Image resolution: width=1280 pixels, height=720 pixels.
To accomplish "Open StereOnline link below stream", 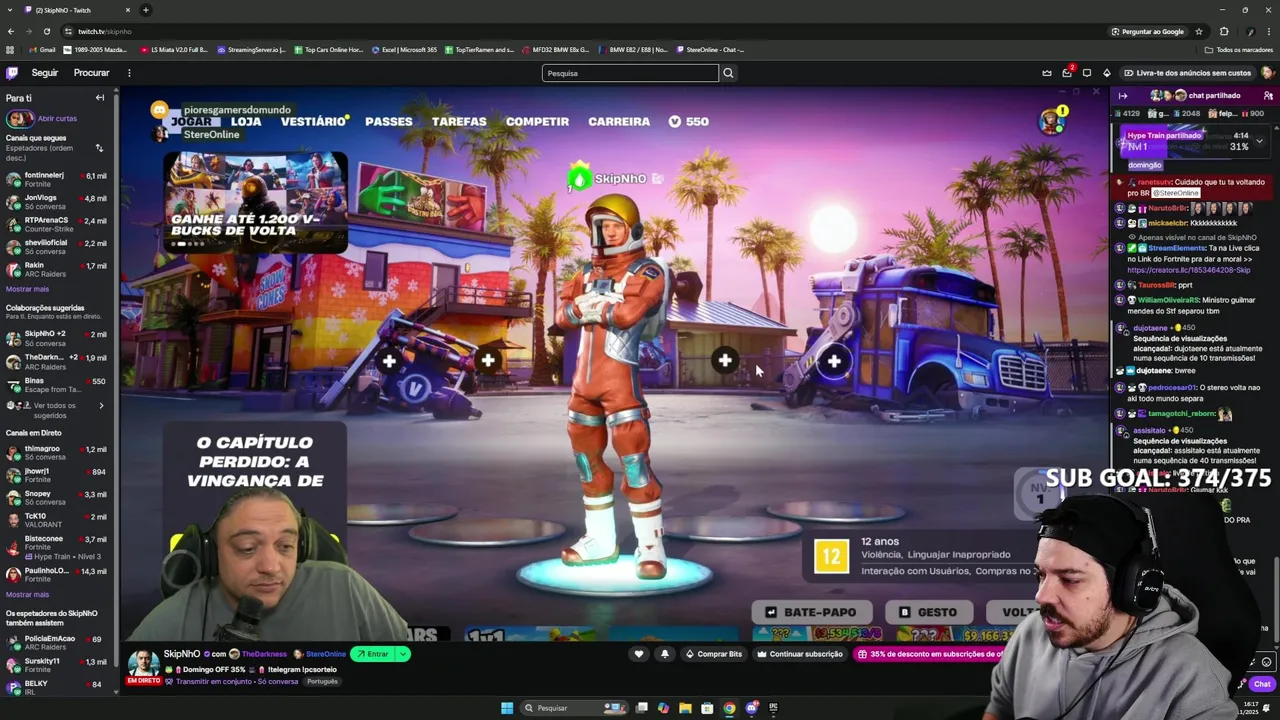I will click(x=326, y=654).
